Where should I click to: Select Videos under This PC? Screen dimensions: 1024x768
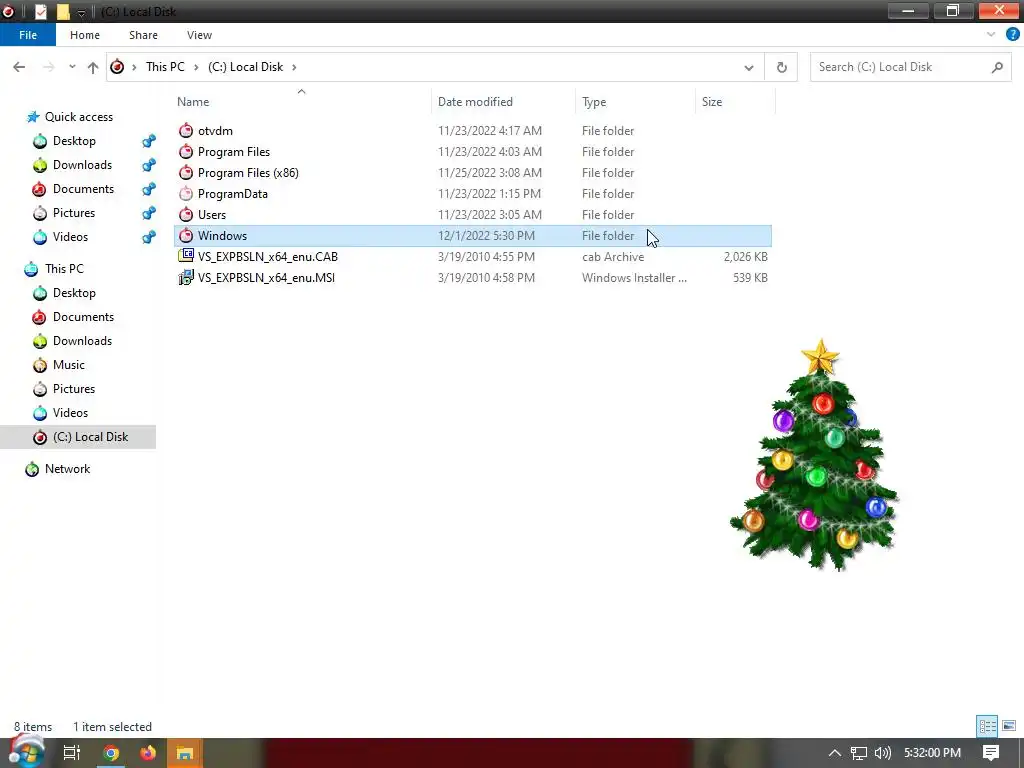click(x=70, y=413)
